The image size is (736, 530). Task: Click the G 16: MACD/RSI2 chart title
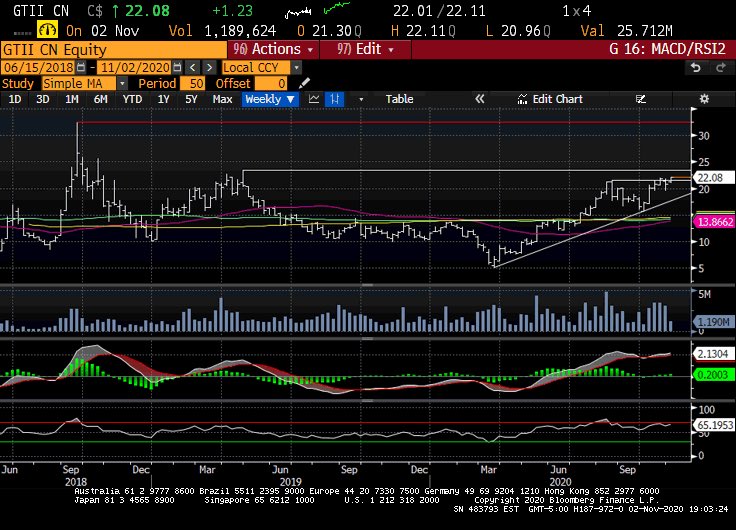coord(667,49)
